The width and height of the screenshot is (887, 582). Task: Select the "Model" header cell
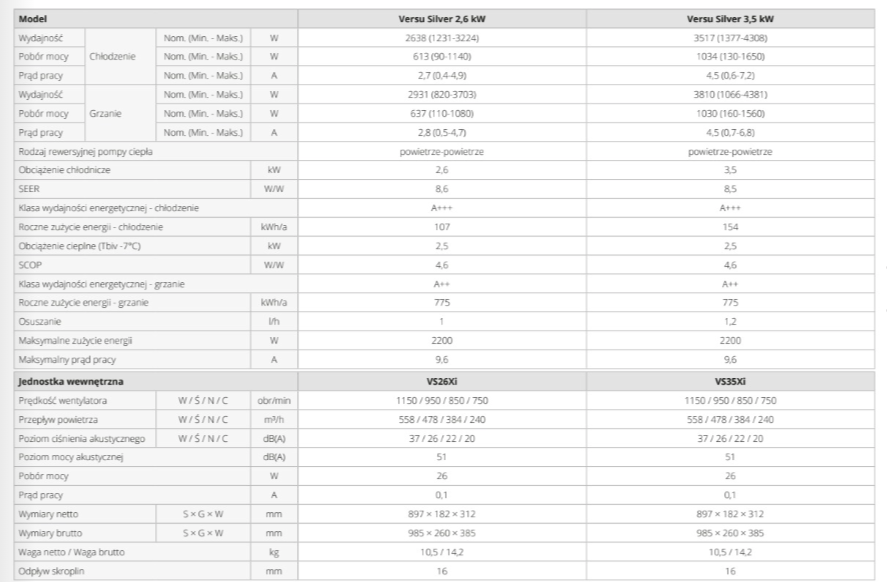coord(34,19)
